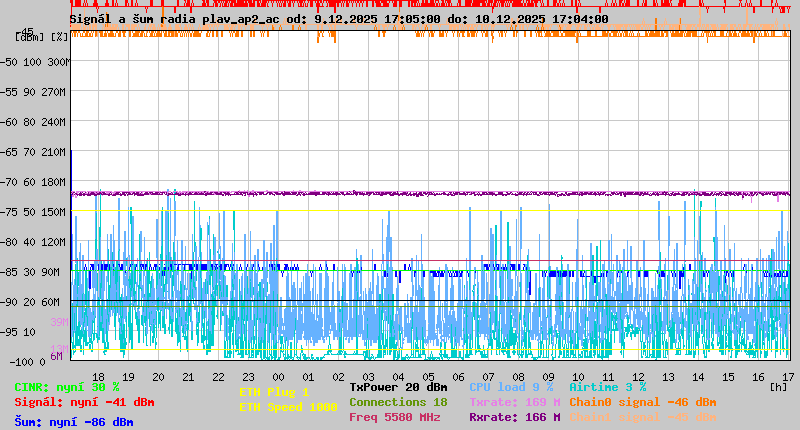Screen dimensions: 800x430
Task: Click the [h] hour unit label
Action: (778, 387)
